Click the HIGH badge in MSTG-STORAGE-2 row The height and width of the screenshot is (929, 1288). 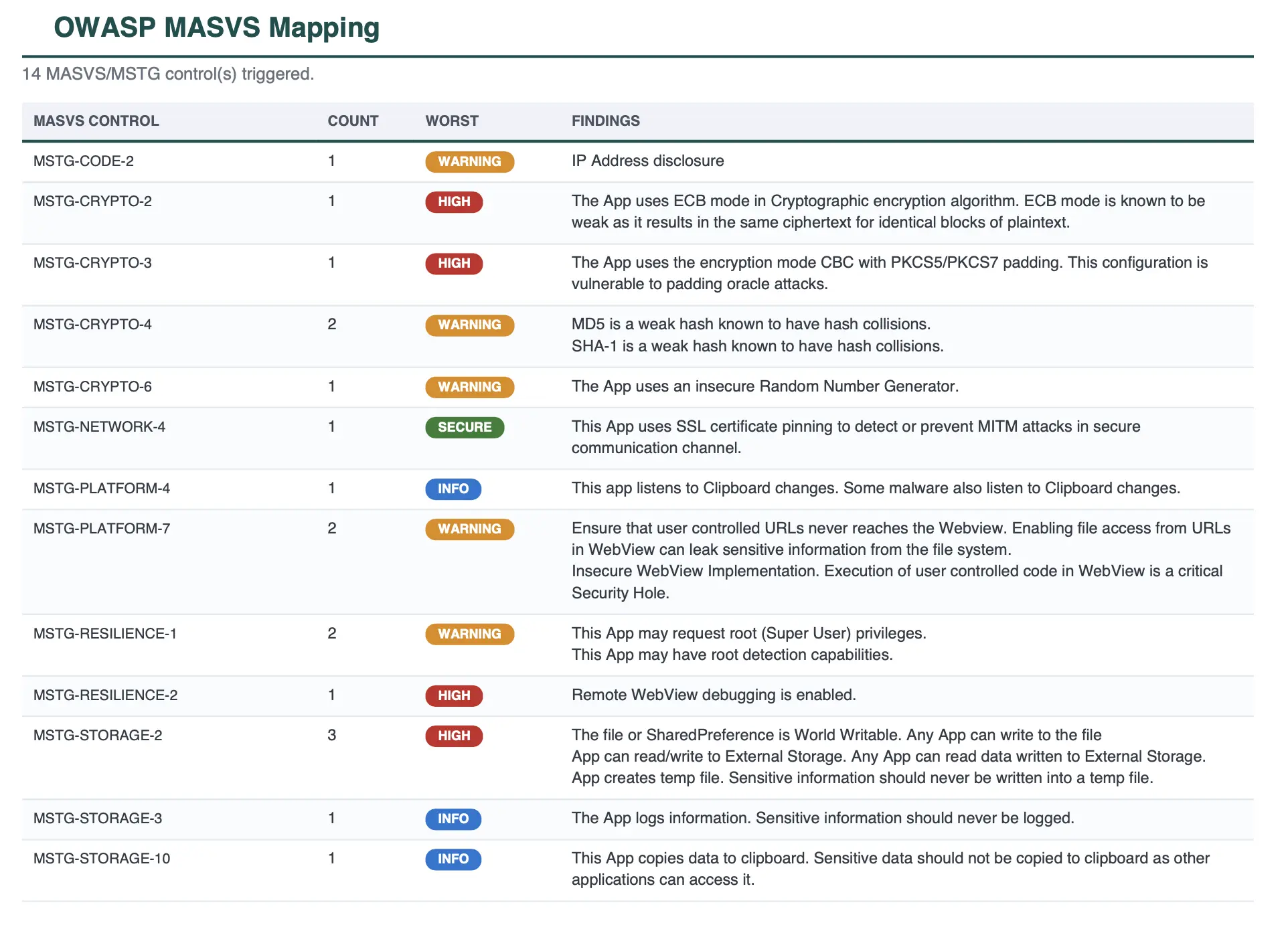[x=454, y=736]
